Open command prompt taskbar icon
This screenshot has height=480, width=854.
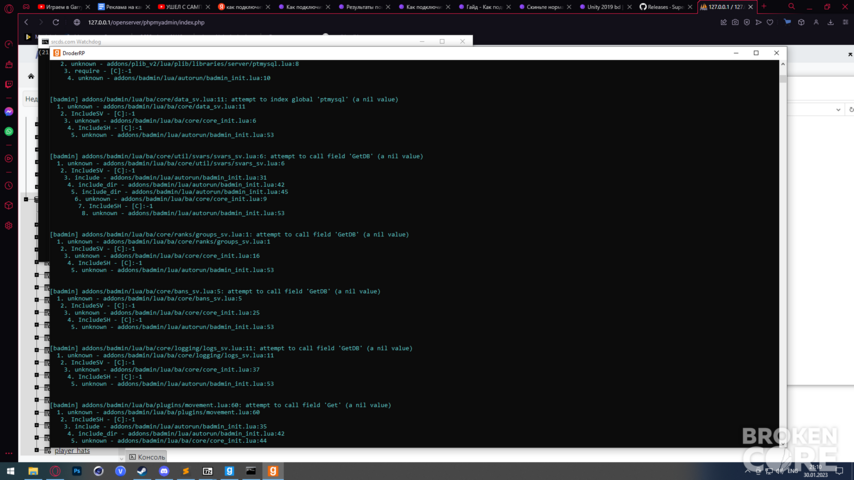pyautogui.click(x=251, y=471)
